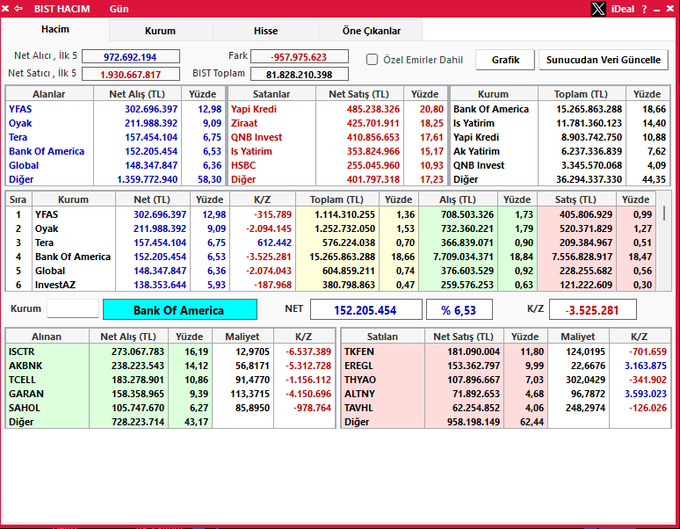
Task: Open the X (Twitter) icon in title bar
Action: point(598,9)
